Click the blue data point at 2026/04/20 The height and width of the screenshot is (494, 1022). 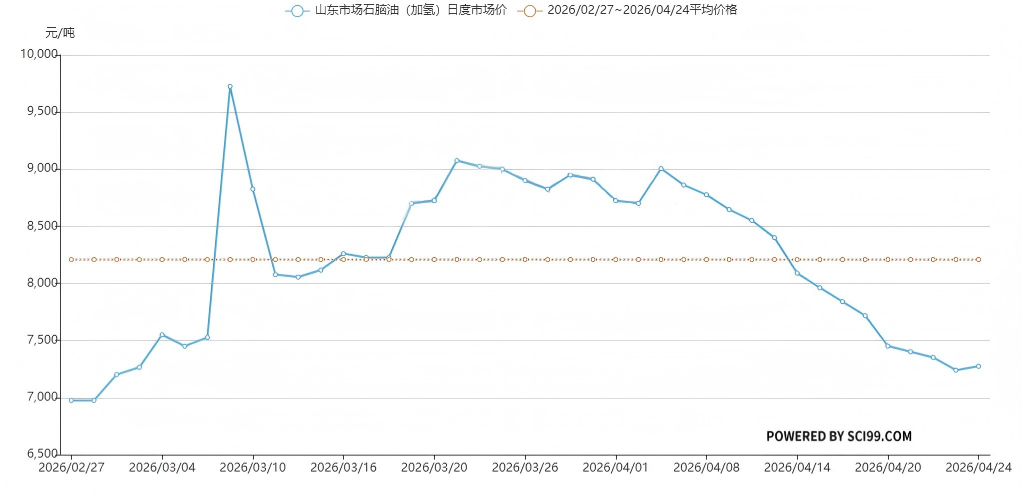[888, 346]
